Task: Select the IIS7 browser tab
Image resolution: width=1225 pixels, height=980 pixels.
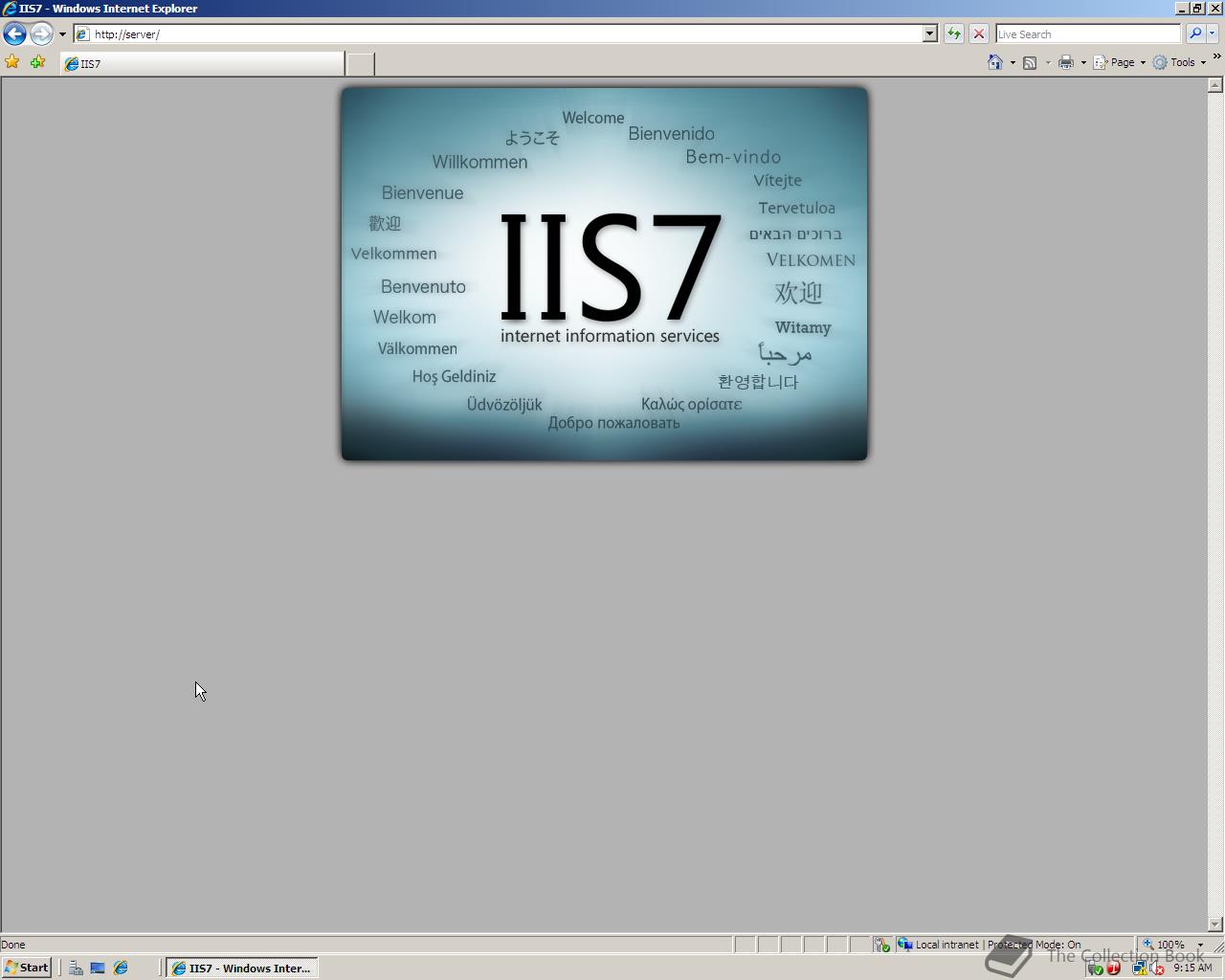Action: (x=202, y=63)
